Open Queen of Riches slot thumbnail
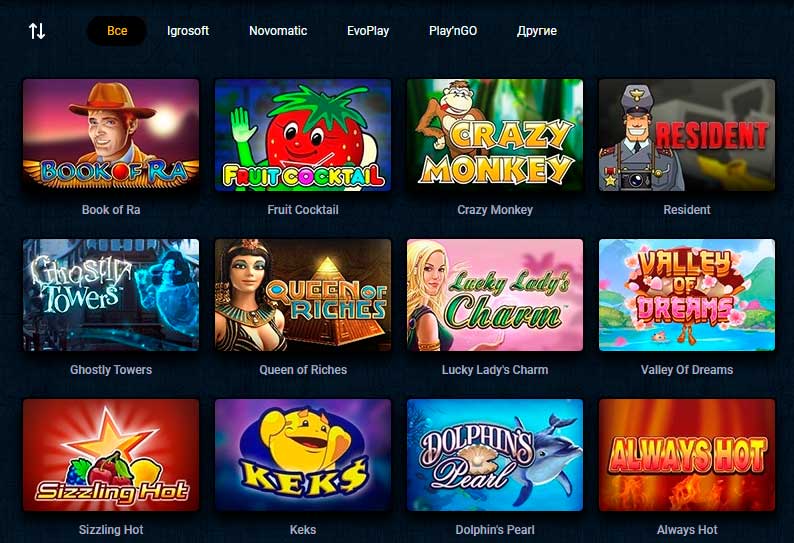 [303, 295]
